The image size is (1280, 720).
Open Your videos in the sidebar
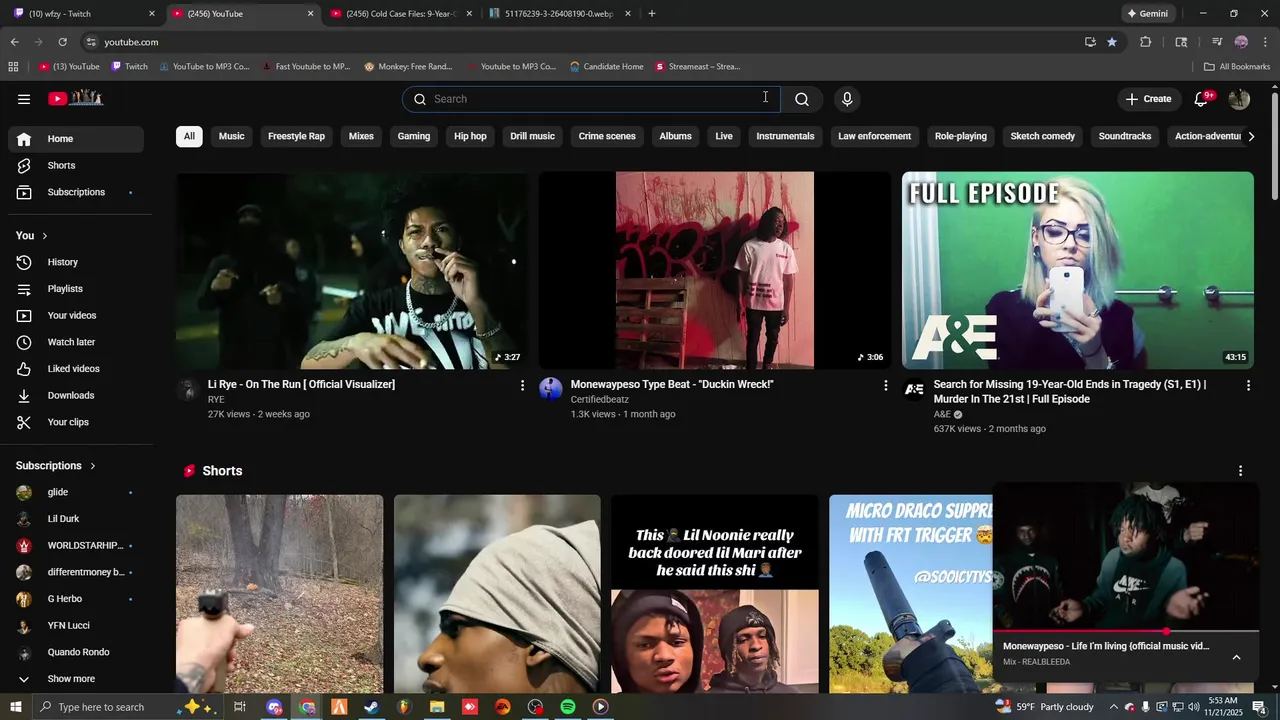click(76, 315)
